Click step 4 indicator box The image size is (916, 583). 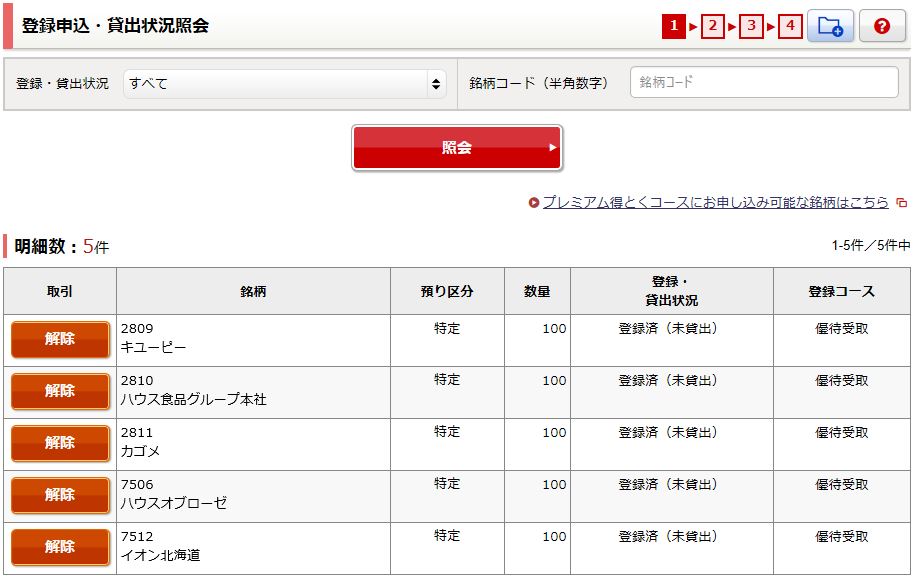[791, 27]
